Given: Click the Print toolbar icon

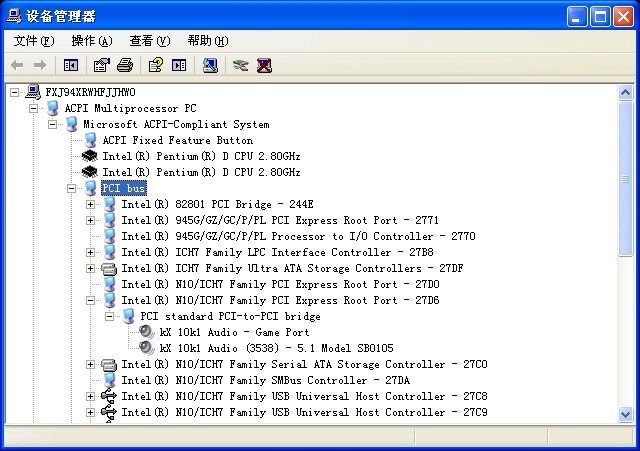Looking at the screenshot, I should [125, 65].
